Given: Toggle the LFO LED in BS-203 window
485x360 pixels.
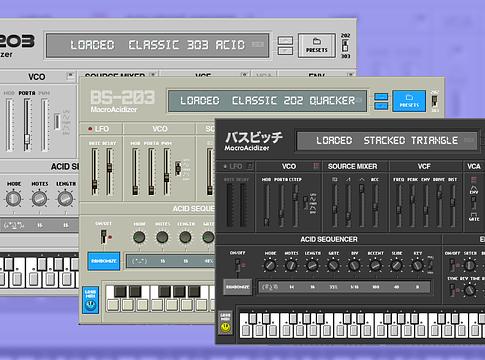Looking at the screenshot, I should pyautogui.click(x=90, y=129).
